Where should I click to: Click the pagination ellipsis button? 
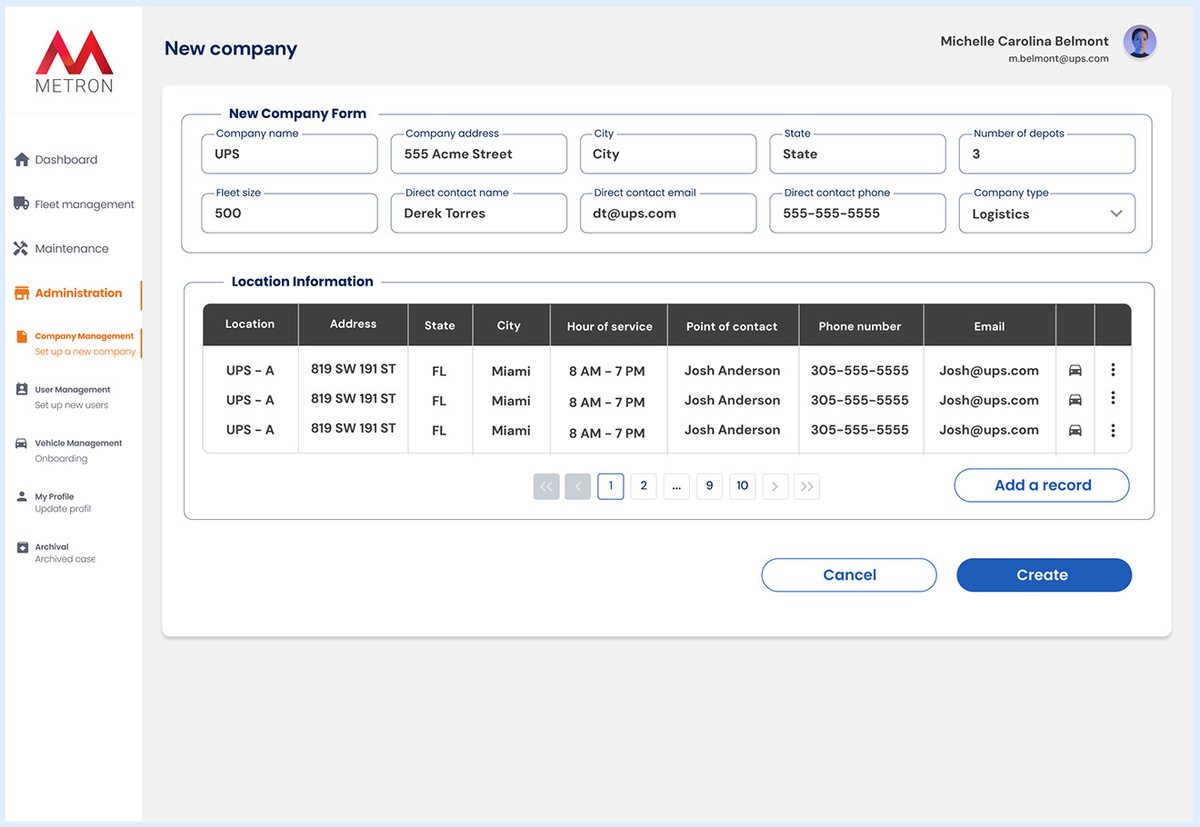coord(677,486)
